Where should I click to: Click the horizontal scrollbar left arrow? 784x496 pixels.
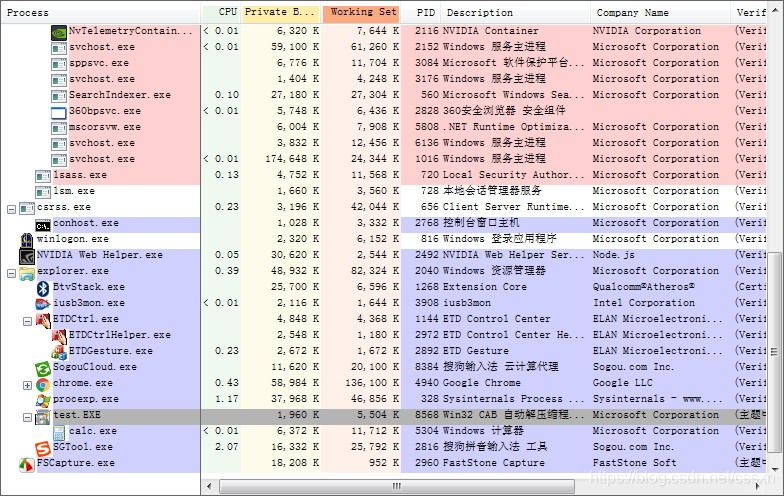(209, 486)
